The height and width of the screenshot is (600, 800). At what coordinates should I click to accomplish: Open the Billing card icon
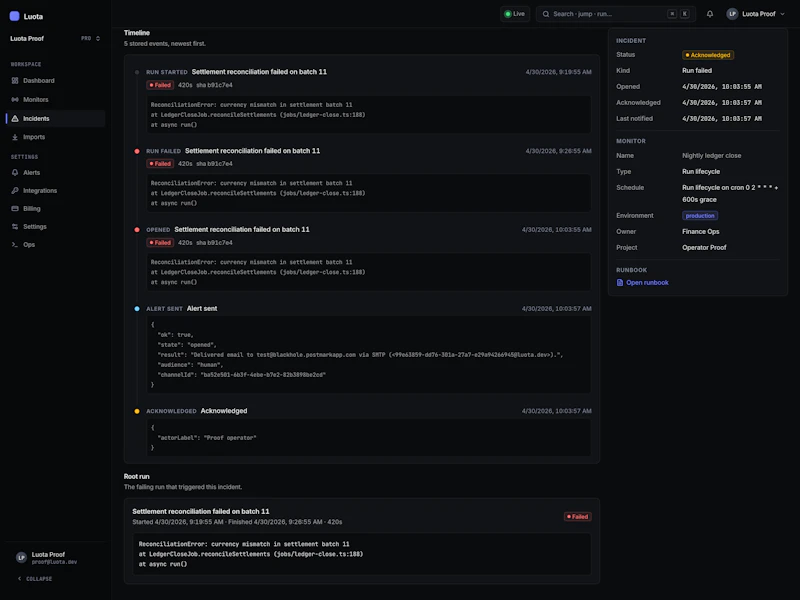pos(15,209)
